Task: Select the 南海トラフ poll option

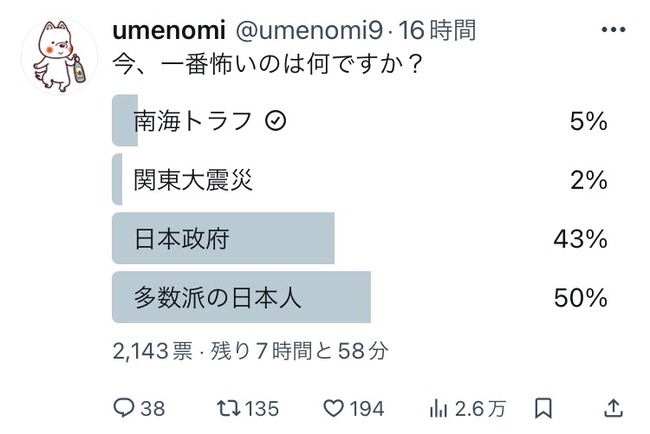Action: [x=360, y=121]
